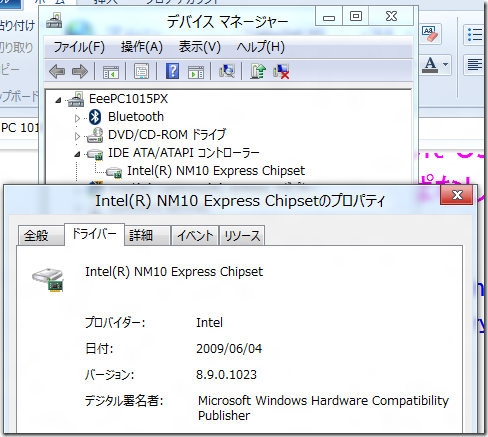Click the Forward arrow in Device Manager toolbar
Screen dimensions: 488x437
[x=80, y=71]
